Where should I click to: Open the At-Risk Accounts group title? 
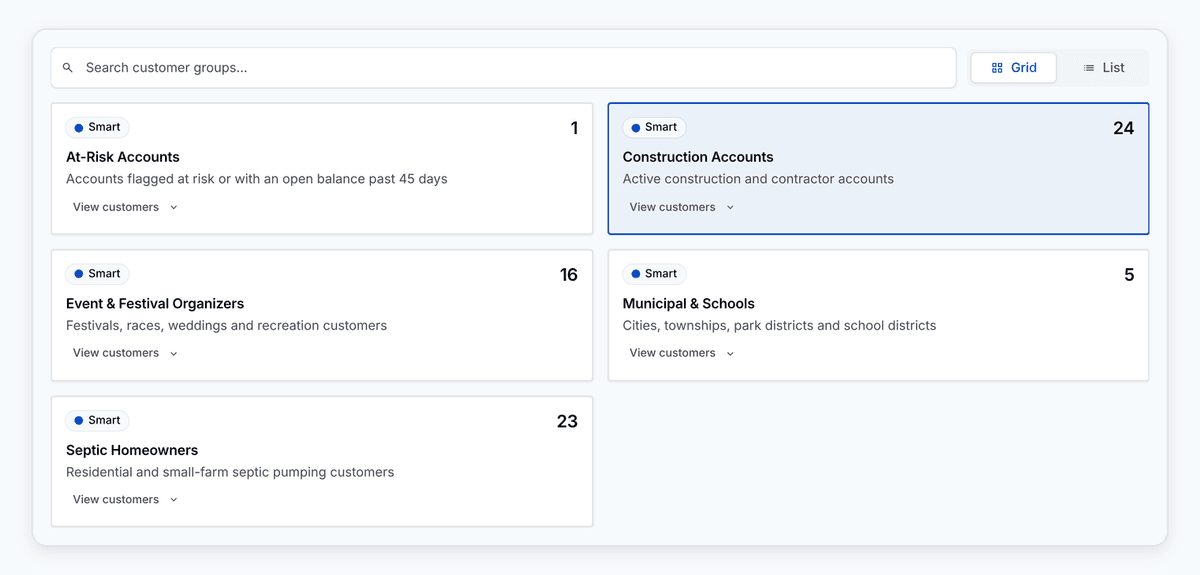tap(123, 157)
